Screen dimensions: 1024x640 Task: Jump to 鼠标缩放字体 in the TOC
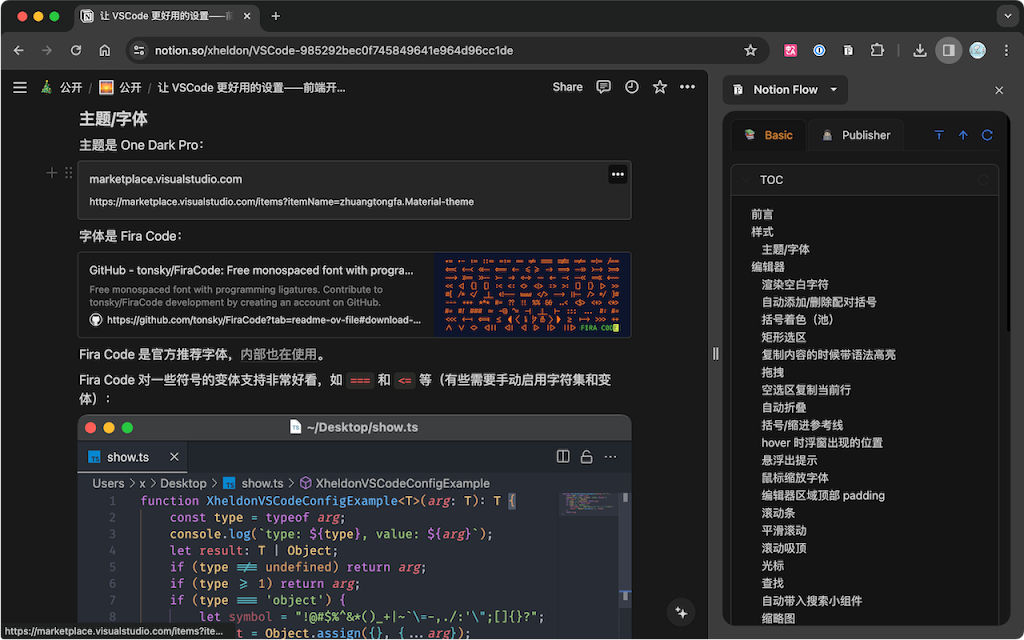(795, 478)
